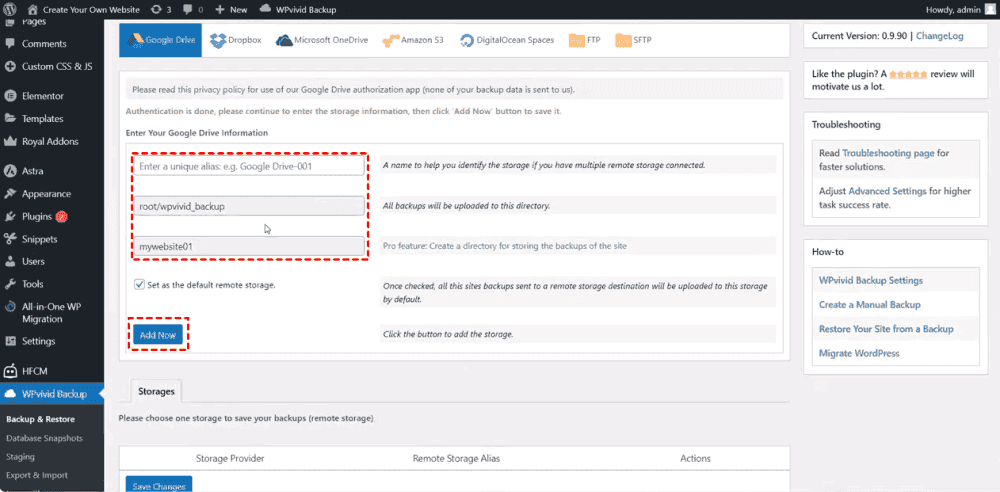Open the Settings sidebar menu
The width and height of the screenshot is (1000, 492).
38,341
